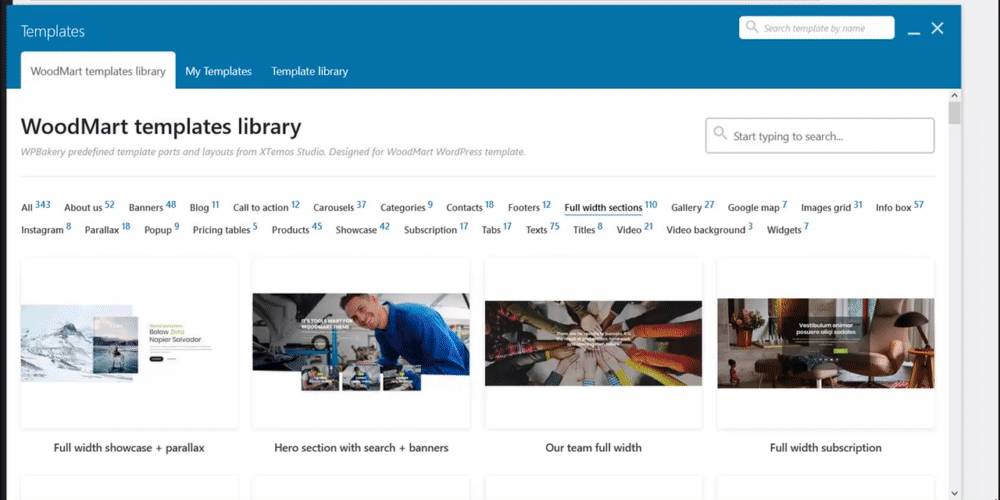Close the Templates panel

[937, 28]
